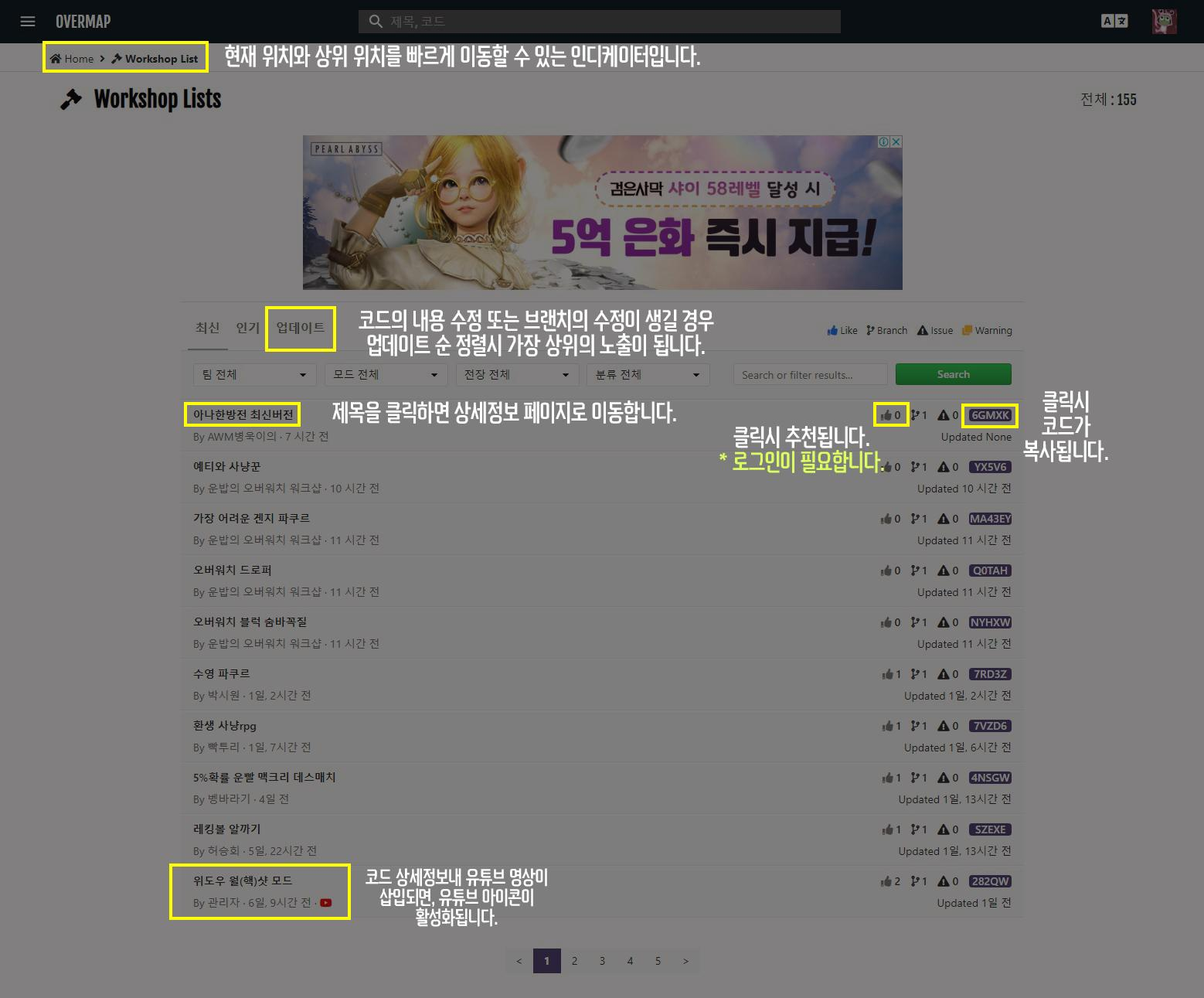Open the 모드 전체 dropdown
Image resolution: width=1204 pixels, height=998 pixels.
pyautogui.click(x=386, y=374)
